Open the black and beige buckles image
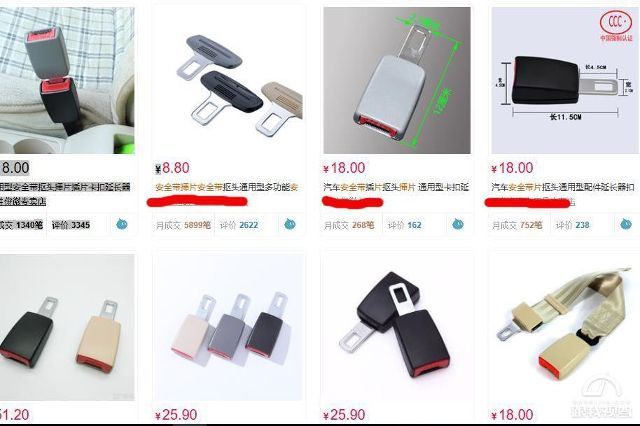 tap(67, 328)
